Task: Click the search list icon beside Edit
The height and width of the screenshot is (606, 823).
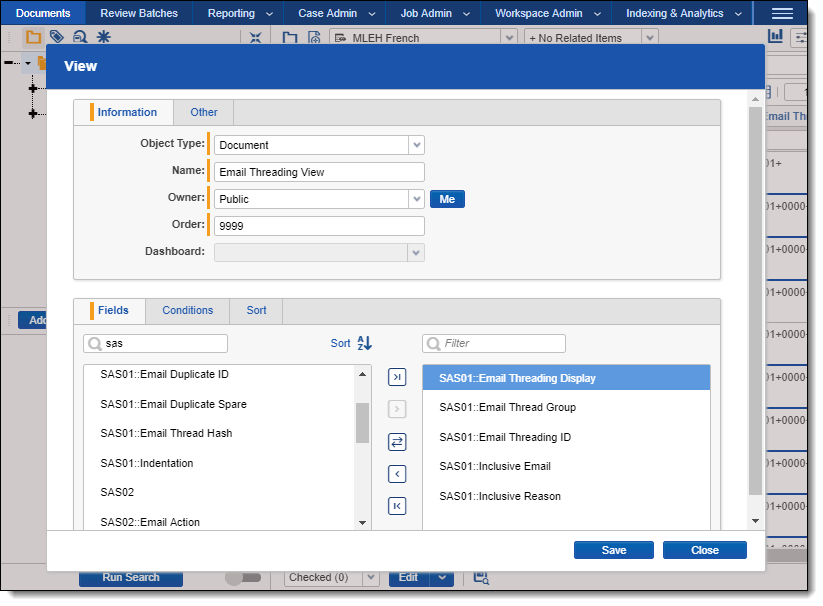Action: click(x=481, y=578)
